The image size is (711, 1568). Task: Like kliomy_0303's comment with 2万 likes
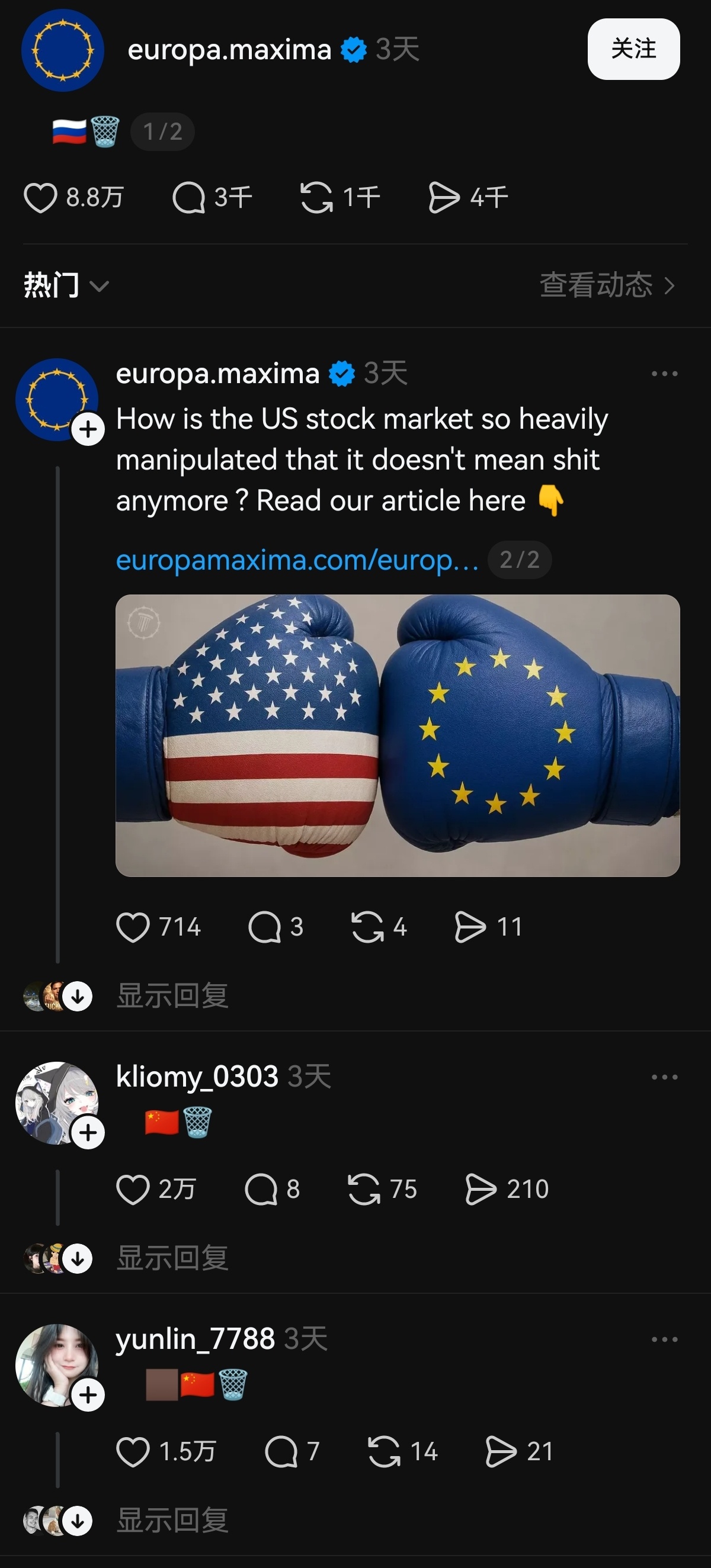pos(133,1190)
